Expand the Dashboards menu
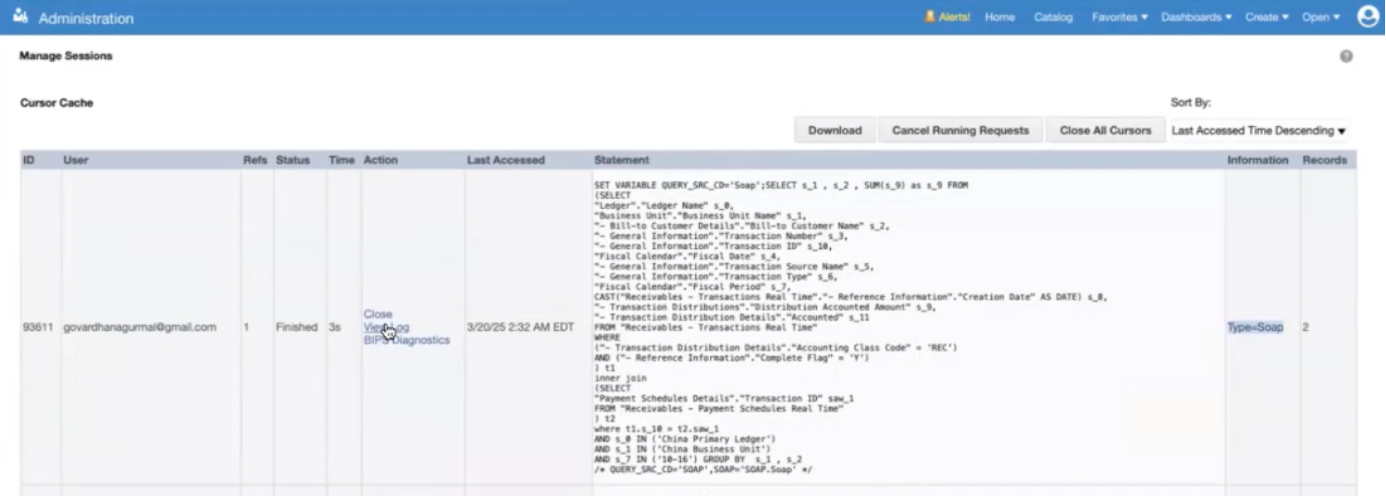The height and width of the screenshot is (496, 1386). click(1196, 18)
